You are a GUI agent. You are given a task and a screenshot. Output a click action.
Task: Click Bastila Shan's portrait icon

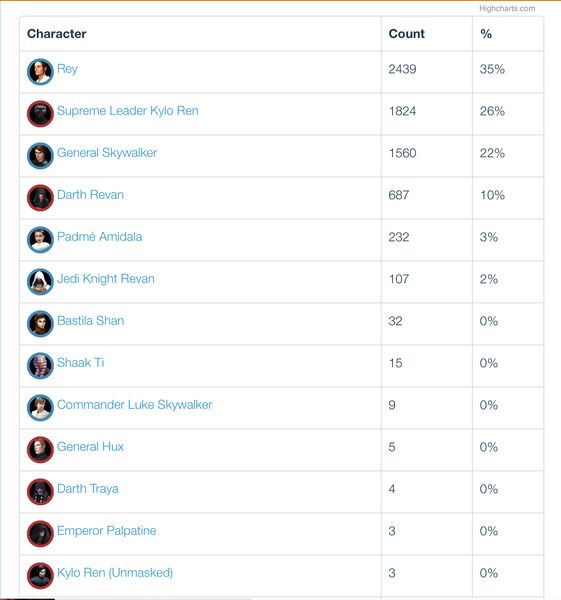[40, 324]
